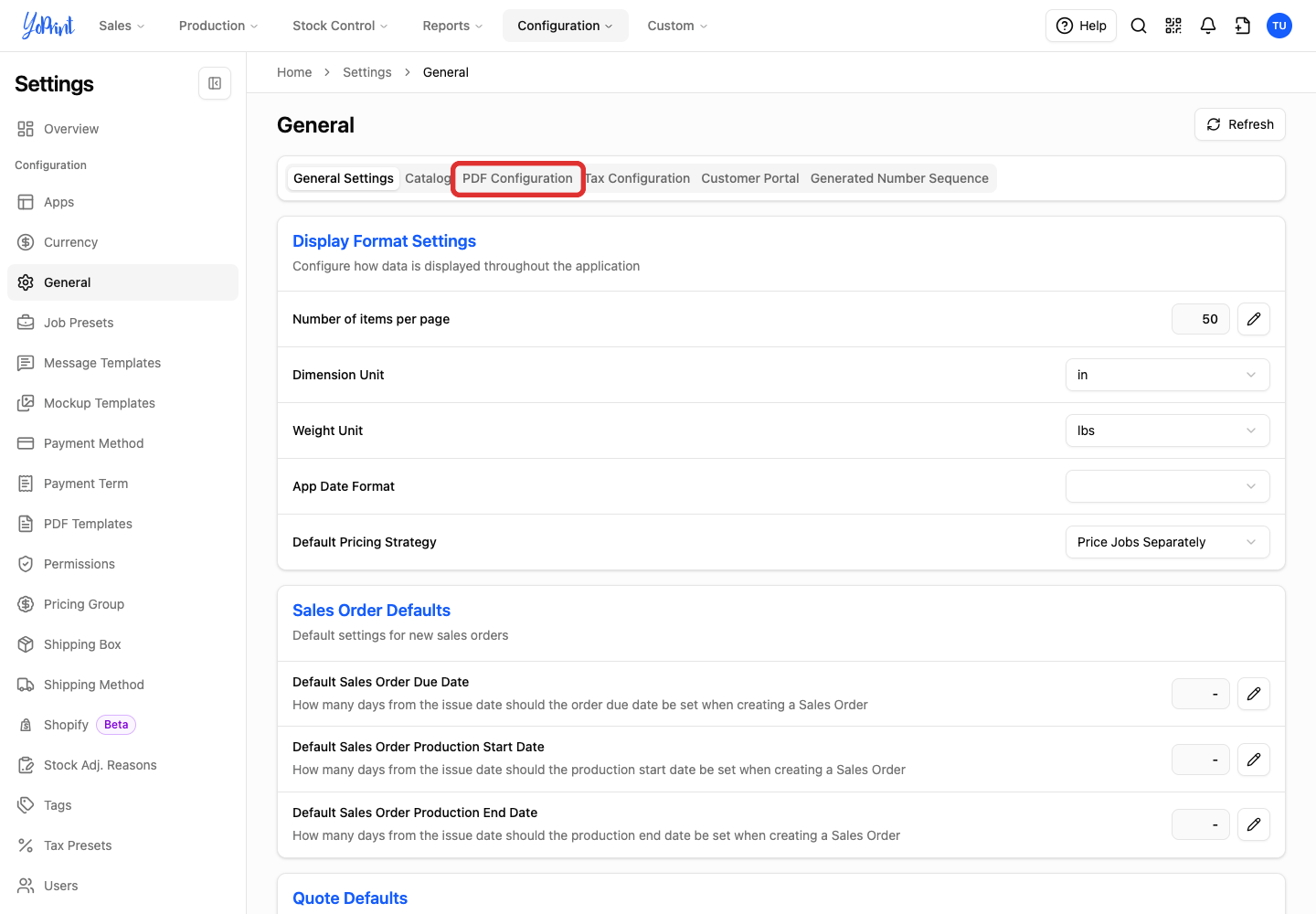Go to Home breadcrumb
This screenshot has height=914, width=1316.
click(294, 72)
